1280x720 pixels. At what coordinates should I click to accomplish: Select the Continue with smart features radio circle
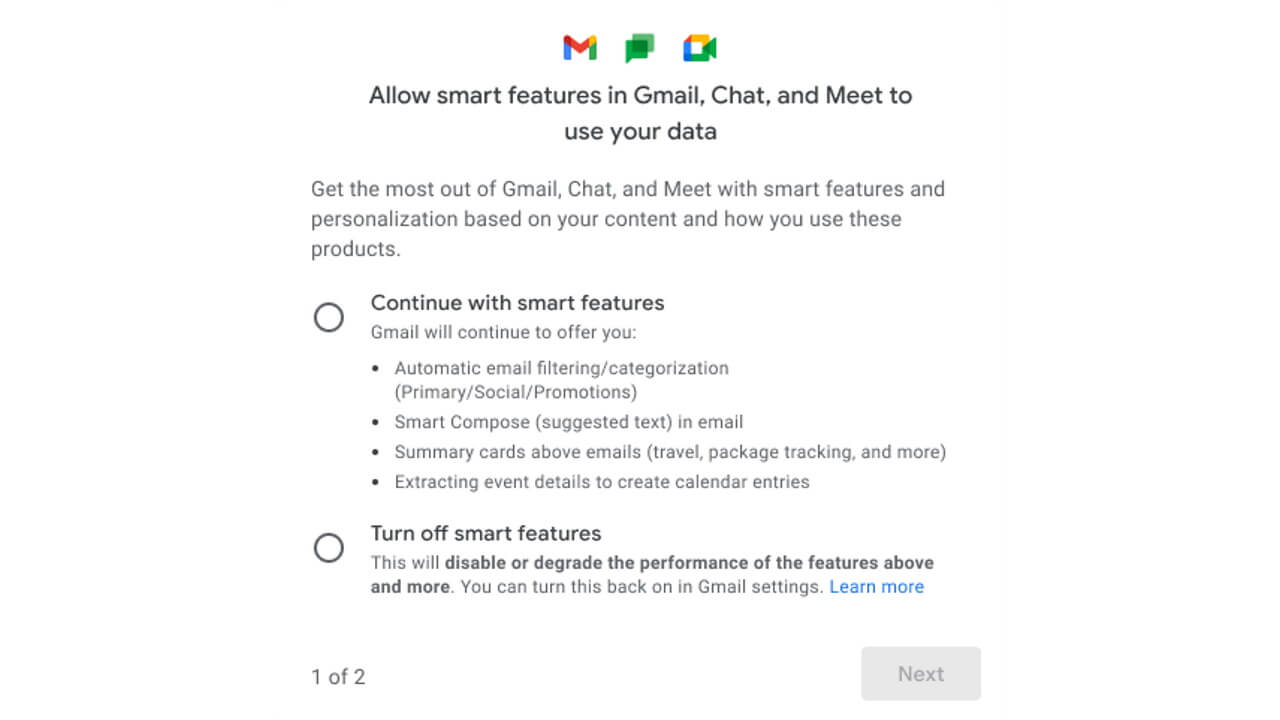coord(329,317)
